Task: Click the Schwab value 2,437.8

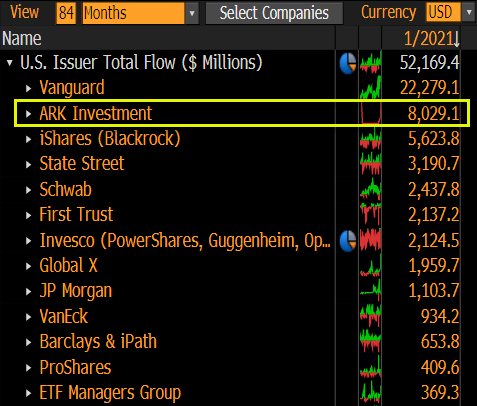Action: point(434,189)
